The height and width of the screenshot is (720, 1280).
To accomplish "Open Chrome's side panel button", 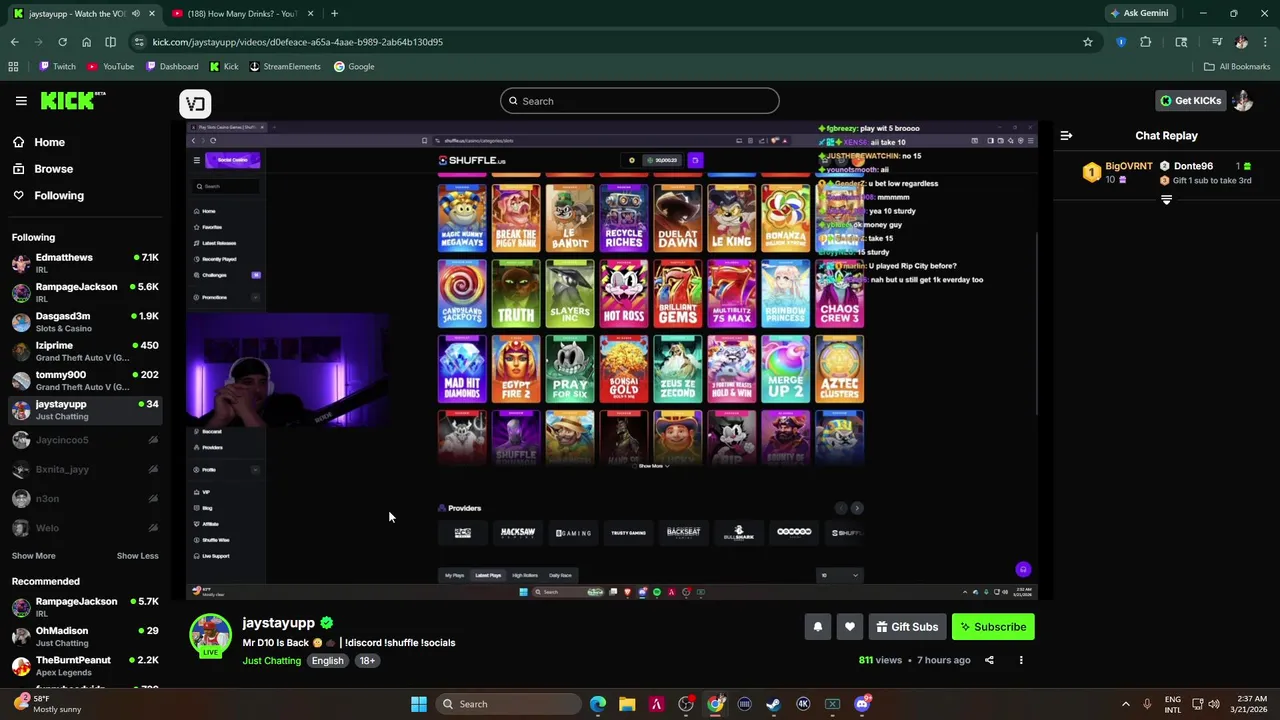I will 110,42.
